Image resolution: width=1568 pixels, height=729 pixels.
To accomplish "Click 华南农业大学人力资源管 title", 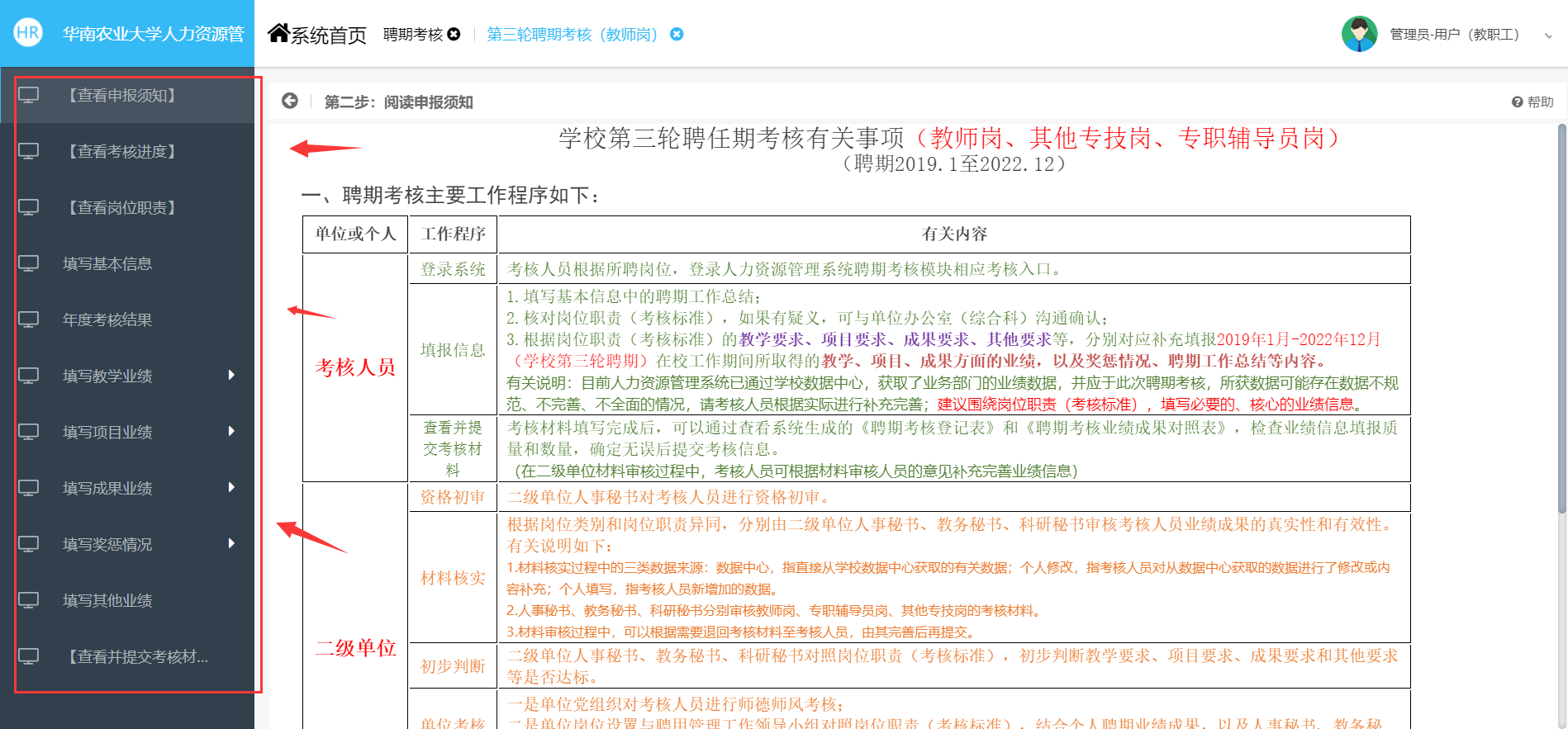I will 154,34.
